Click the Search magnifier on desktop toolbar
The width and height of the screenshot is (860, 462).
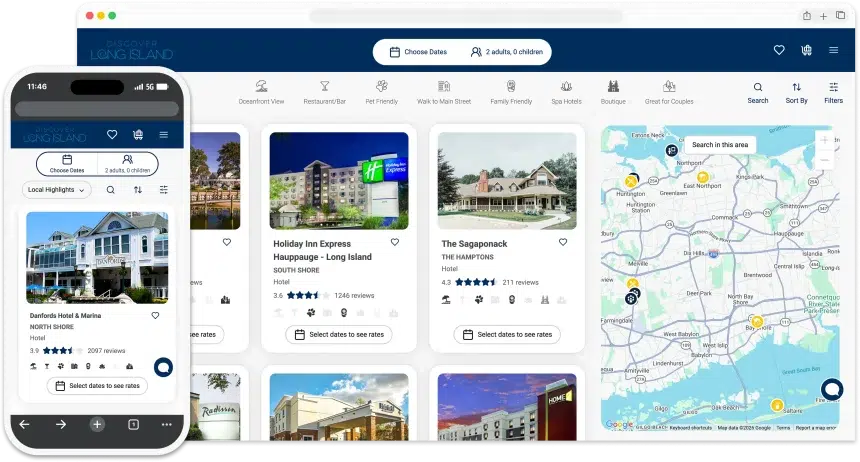point(758,88)
